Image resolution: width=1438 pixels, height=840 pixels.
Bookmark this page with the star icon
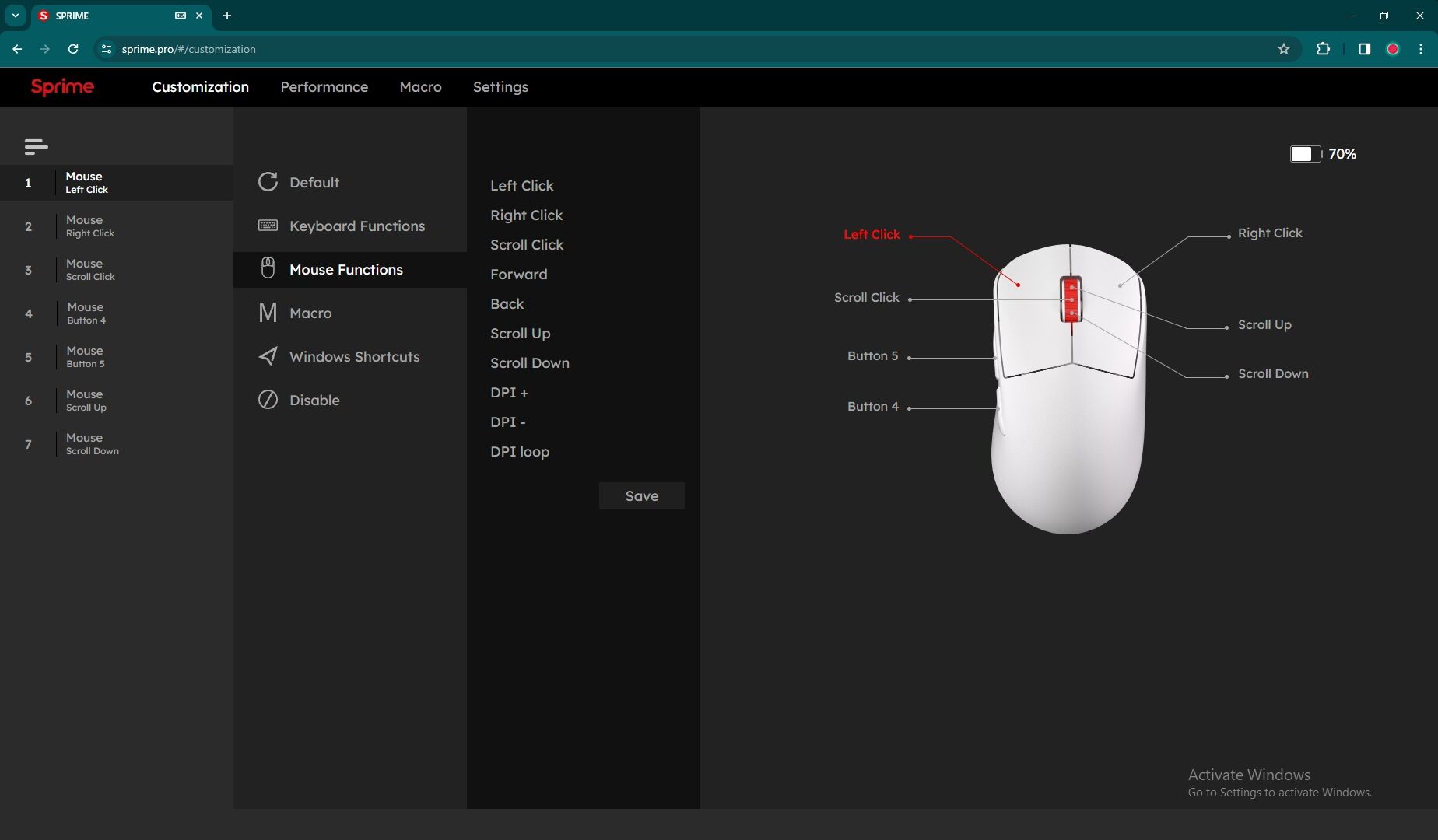[1284, 49]
